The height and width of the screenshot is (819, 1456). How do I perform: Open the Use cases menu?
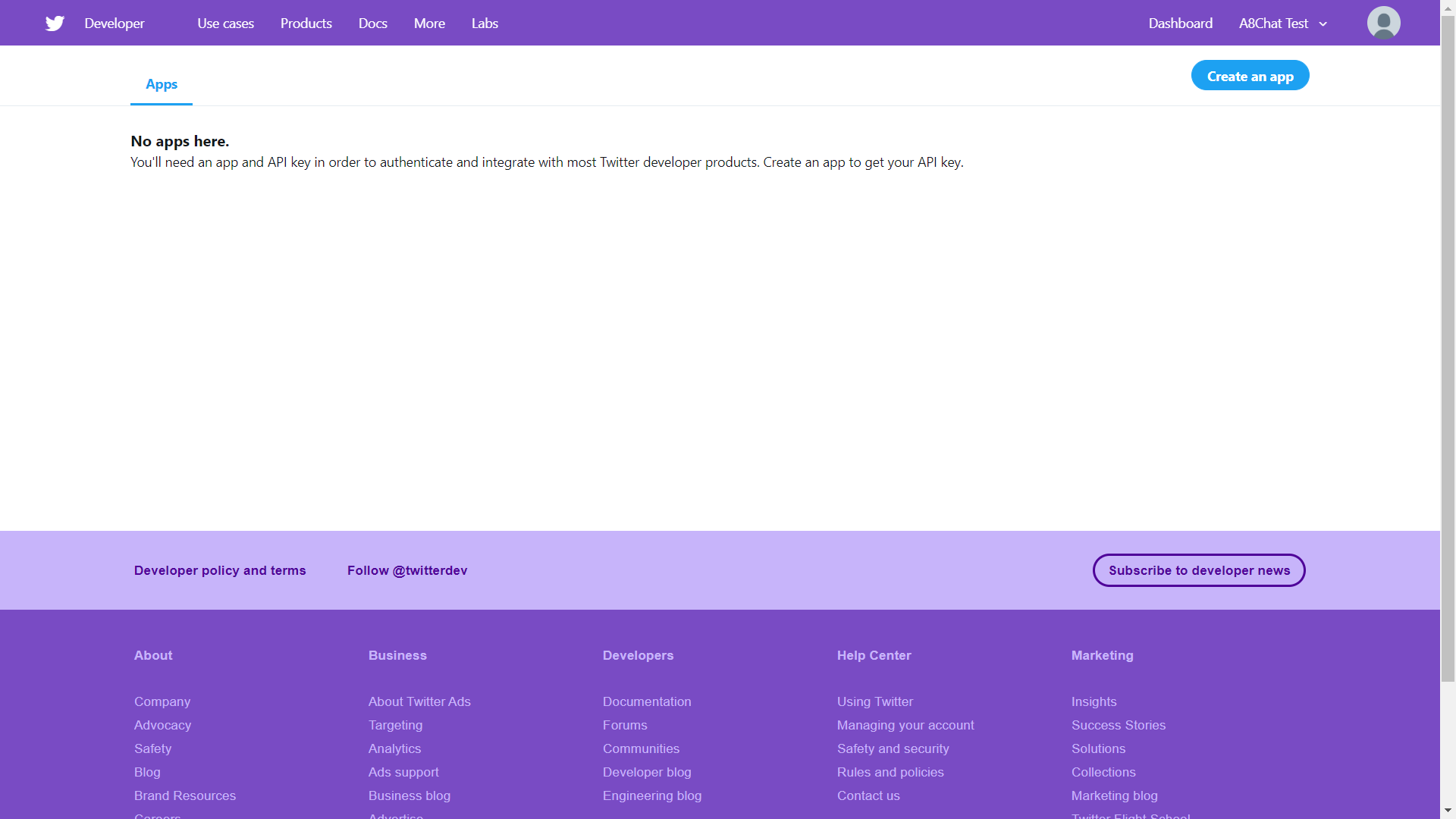225,24
